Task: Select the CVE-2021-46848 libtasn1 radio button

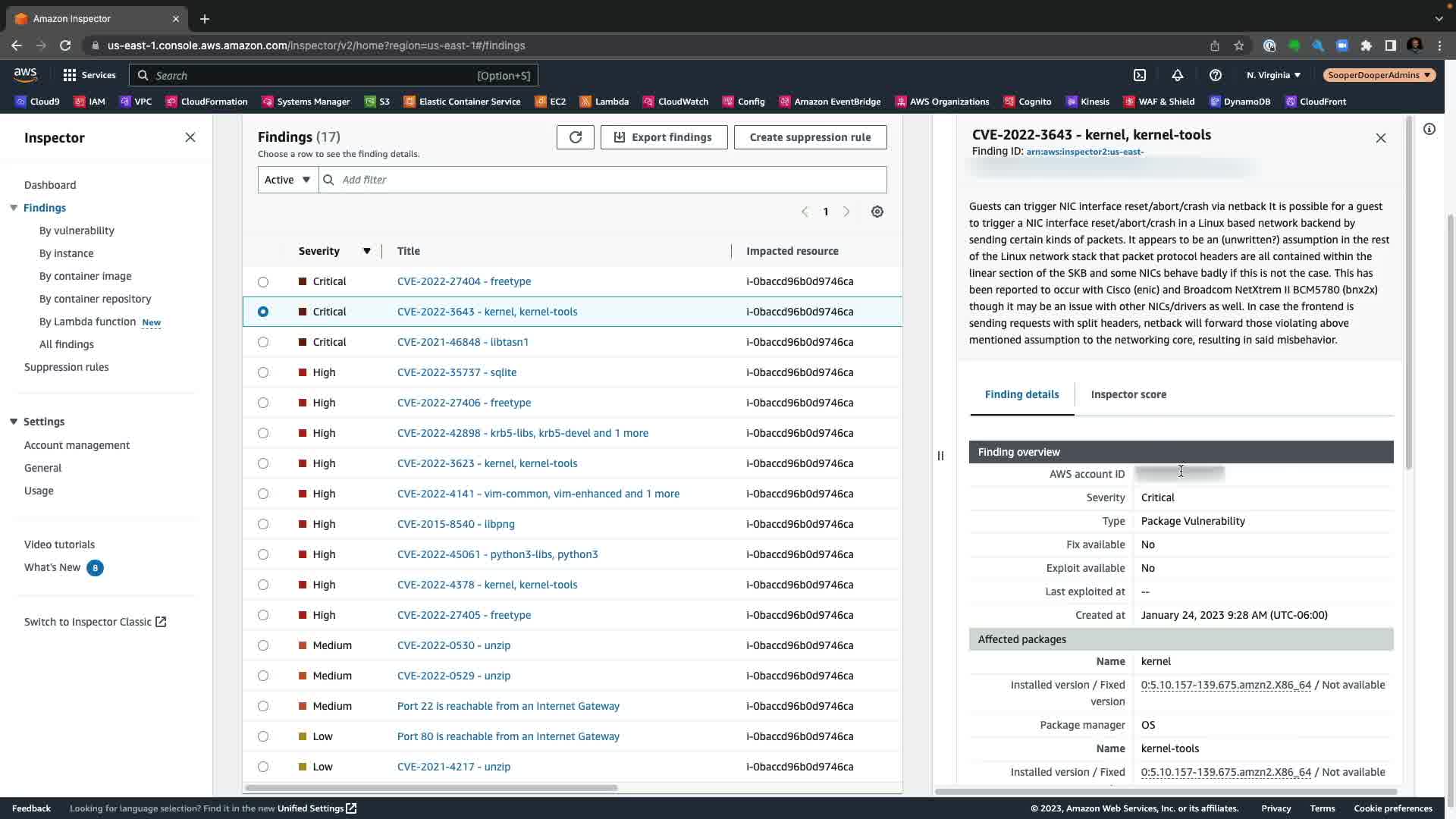Action: coord(263,343)
